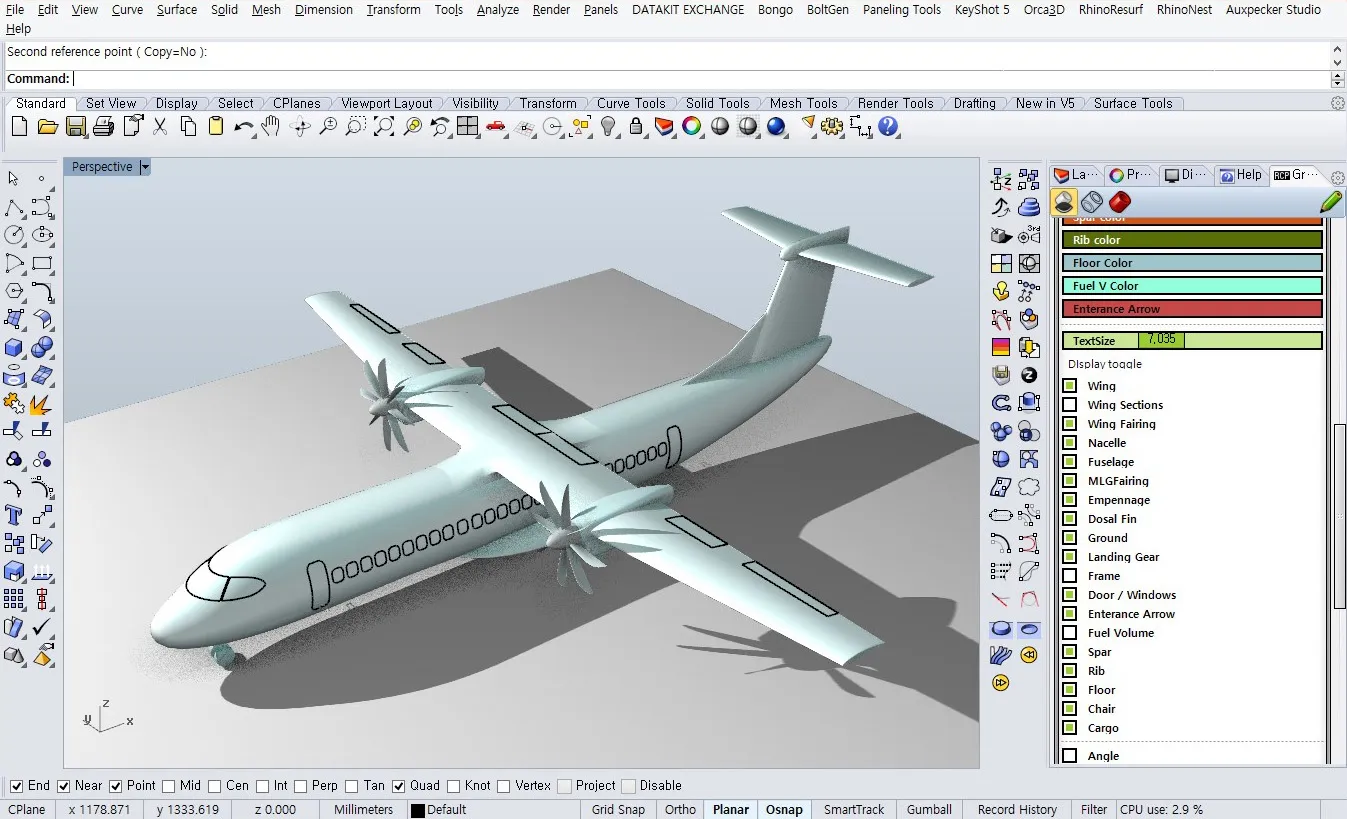Enable the Wing Sections display checkbox
Screen dimensions: 1347x819
point(1070,405)
